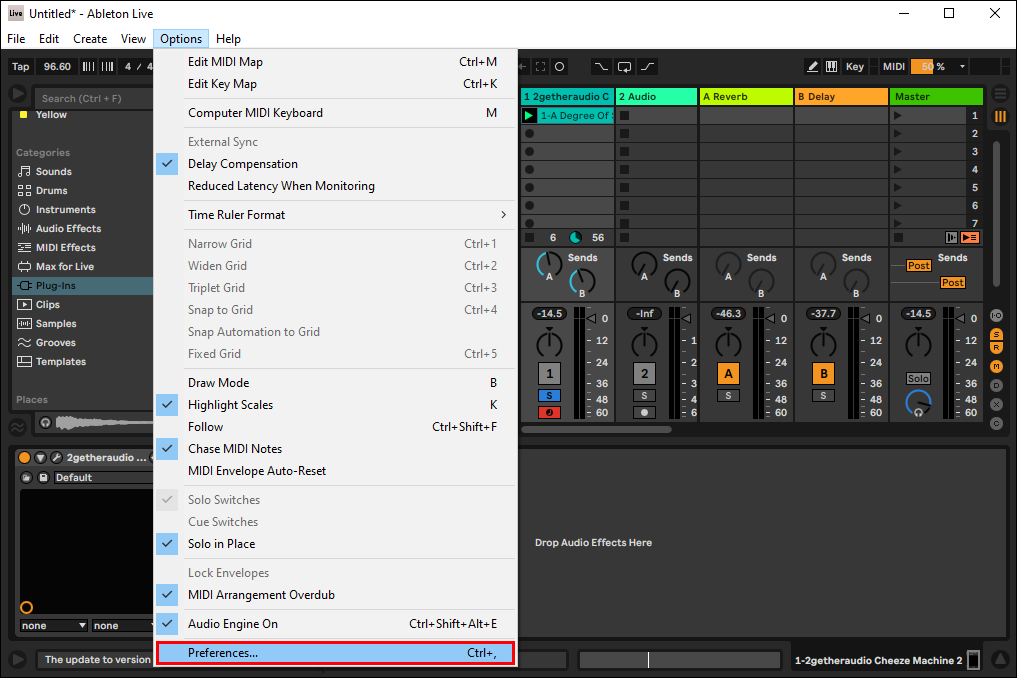Screen dimensions: 1017x678
Task: Open Templates category in browser
Action: pos(60,361)
